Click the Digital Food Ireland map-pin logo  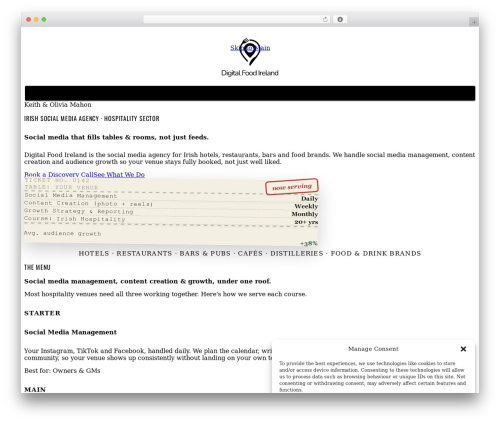point(250,52)
